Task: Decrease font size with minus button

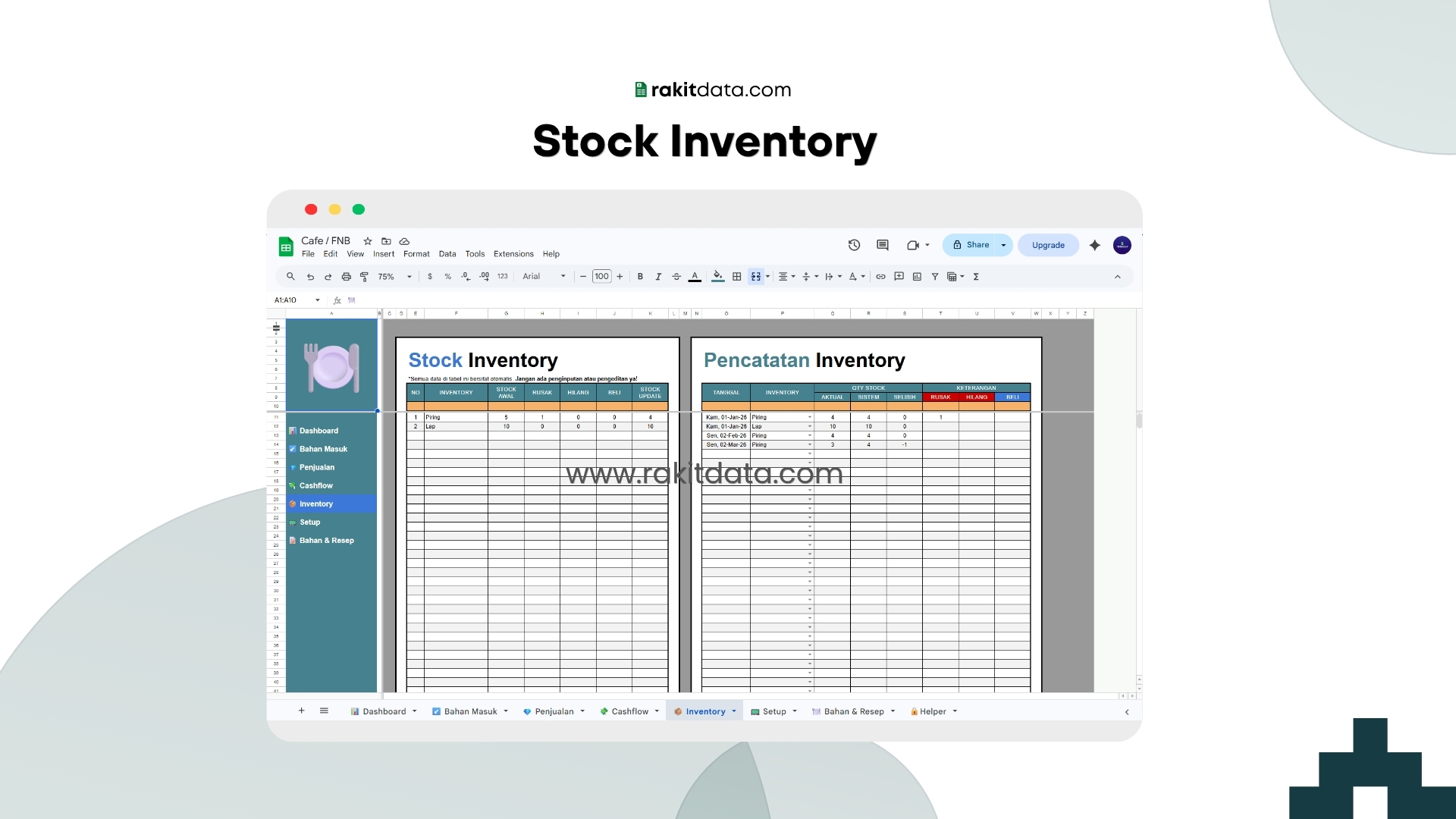Action: 583,277
